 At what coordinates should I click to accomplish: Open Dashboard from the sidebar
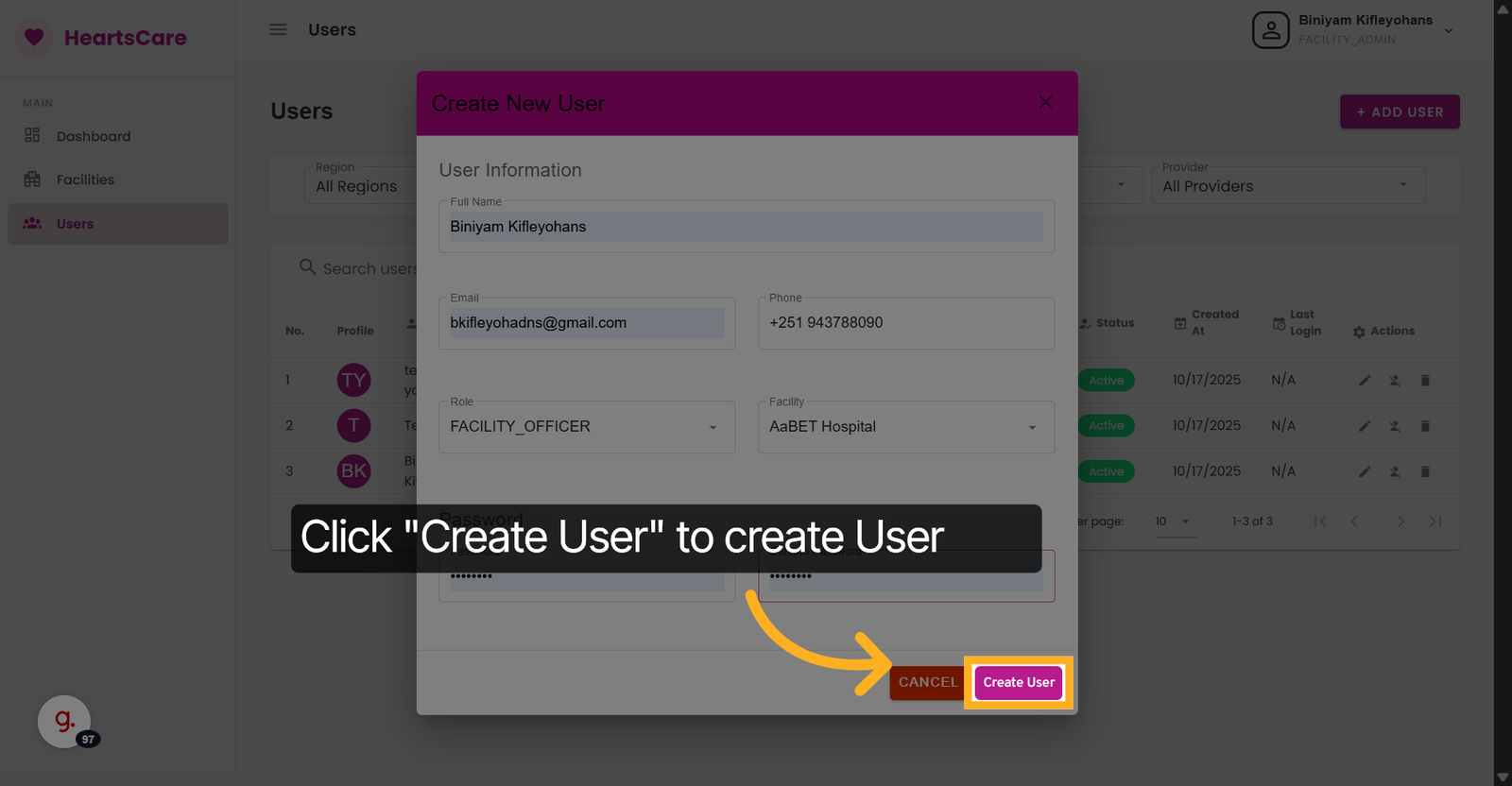click(93, 136)
